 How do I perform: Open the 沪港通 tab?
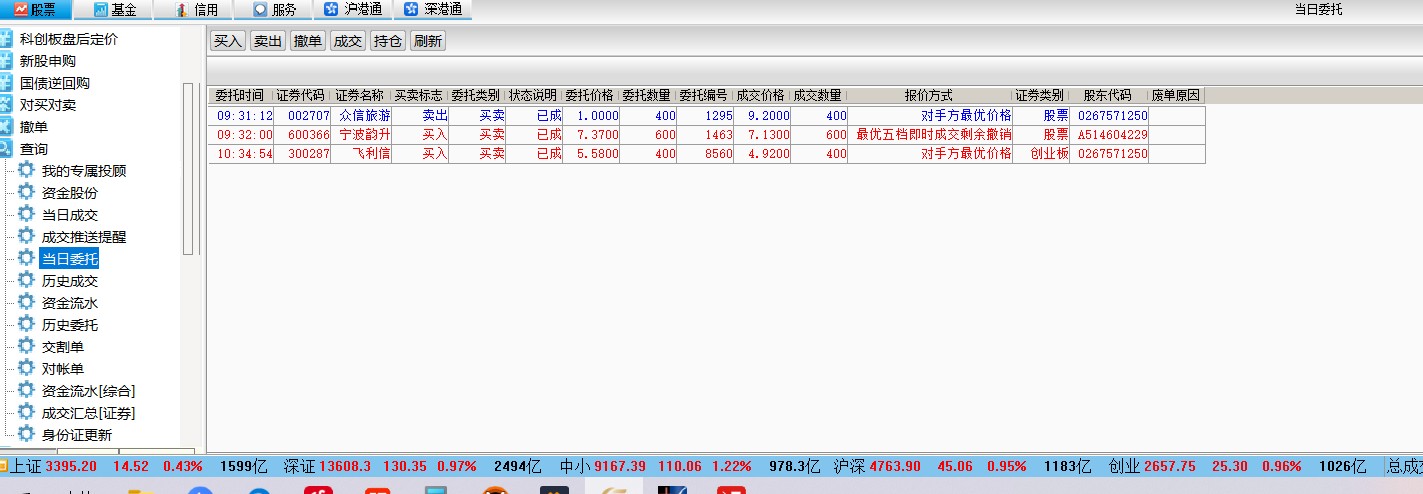coord(356,10)
